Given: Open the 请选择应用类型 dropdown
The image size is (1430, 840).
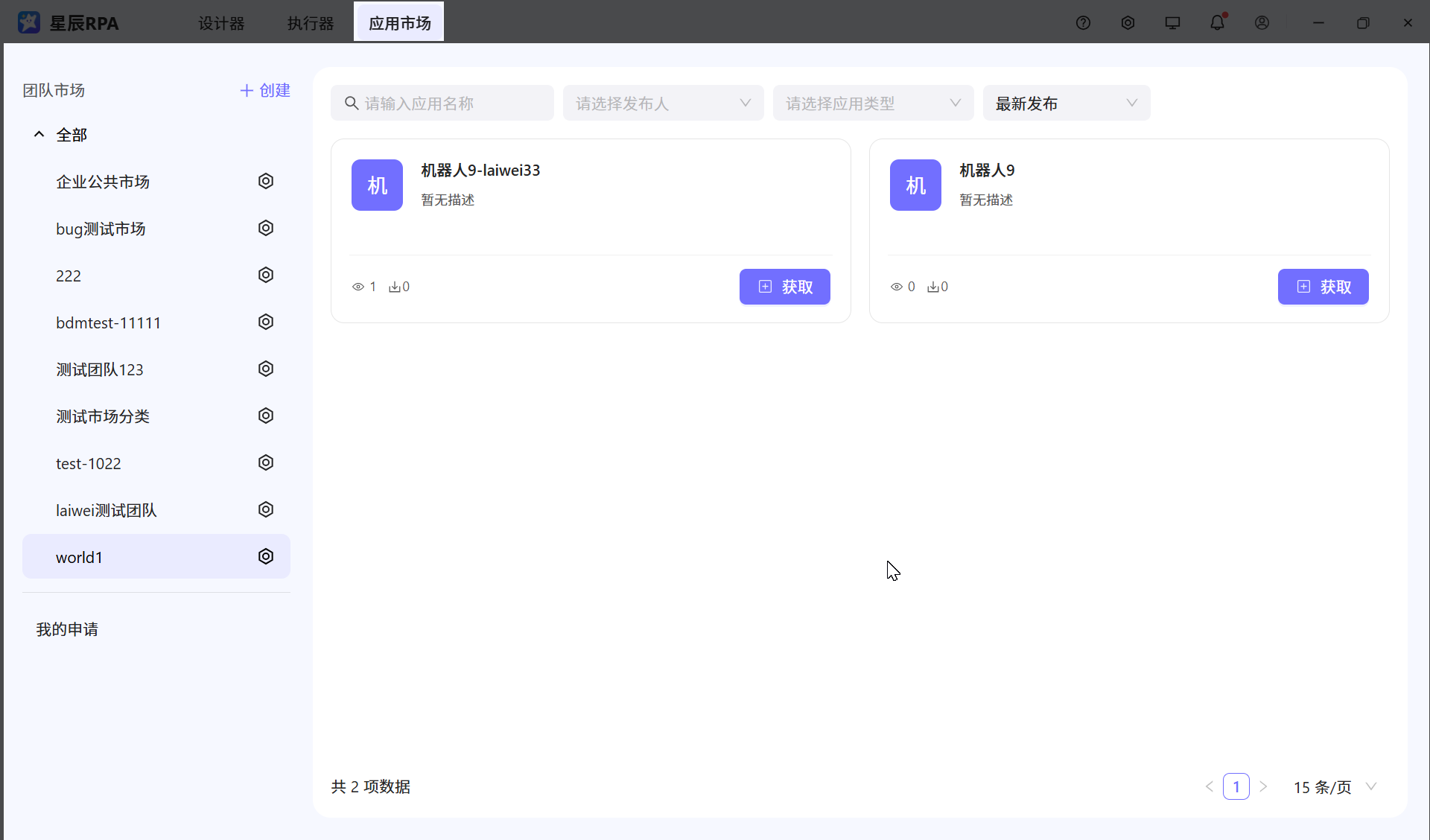Looking at the screenshot, I should click(872, 103).
